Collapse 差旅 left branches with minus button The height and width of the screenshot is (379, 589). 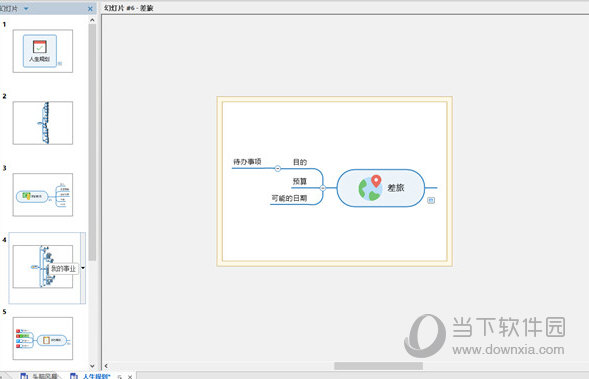(x=323, y=188)
